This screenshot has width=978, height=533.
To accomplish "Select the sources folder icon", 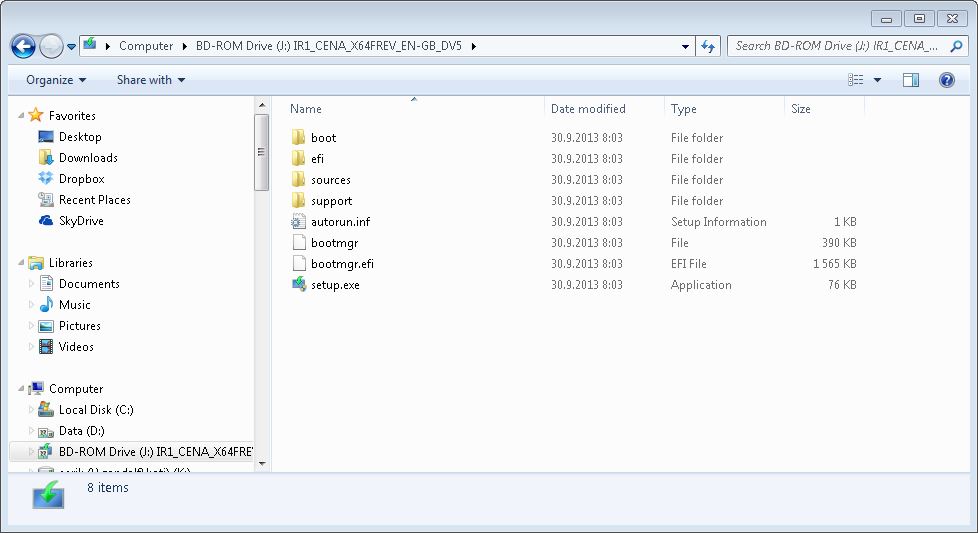I will [299, 180].
